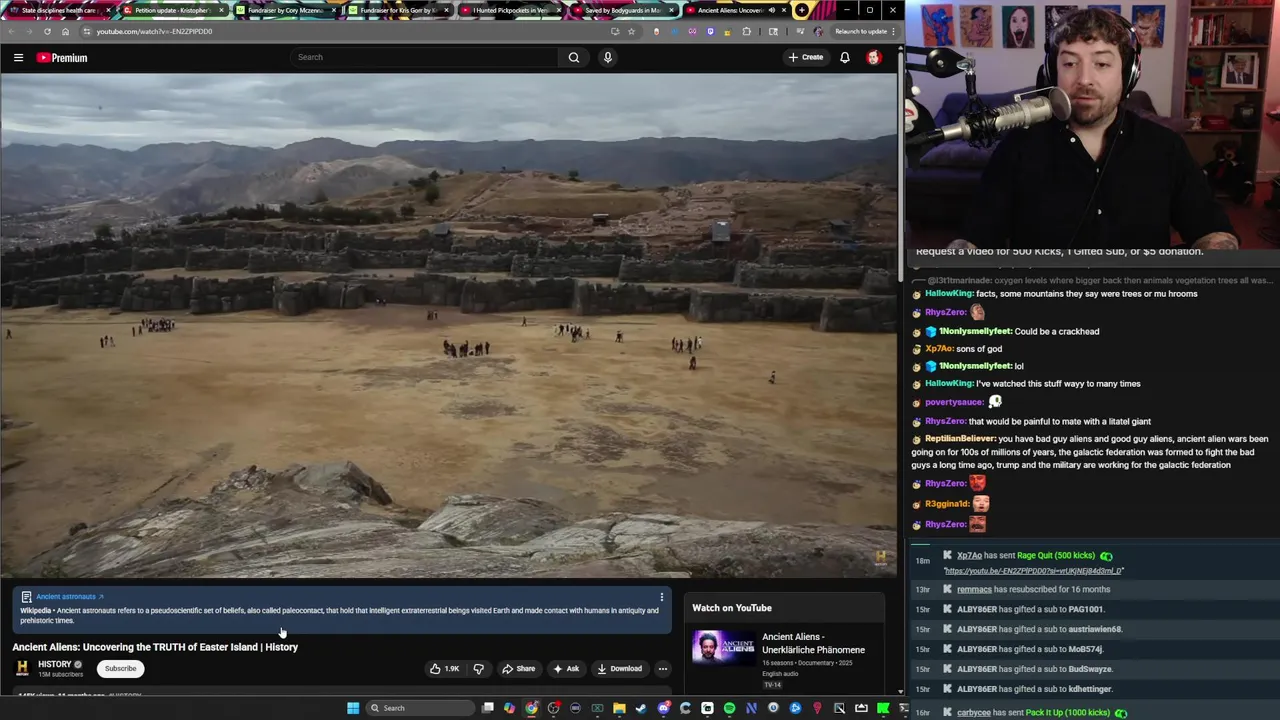Mute the Ancient Aliens tab audio
1280x720 pixels.
pos(772,10)
